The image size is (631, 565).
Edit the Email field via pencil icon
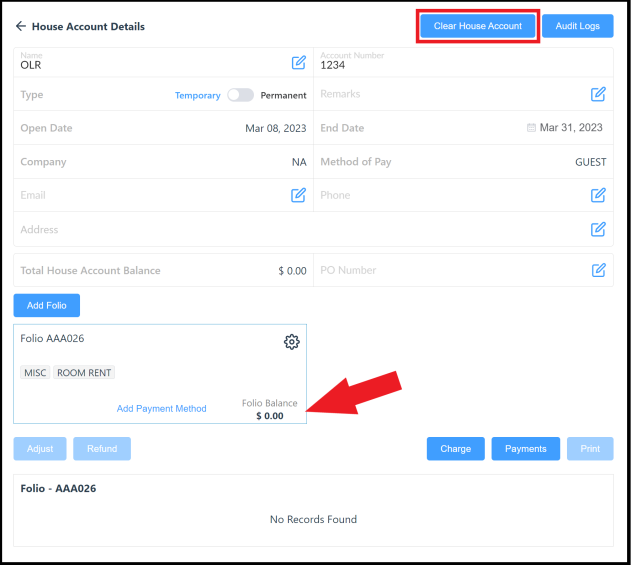click(x=298, y=195)
